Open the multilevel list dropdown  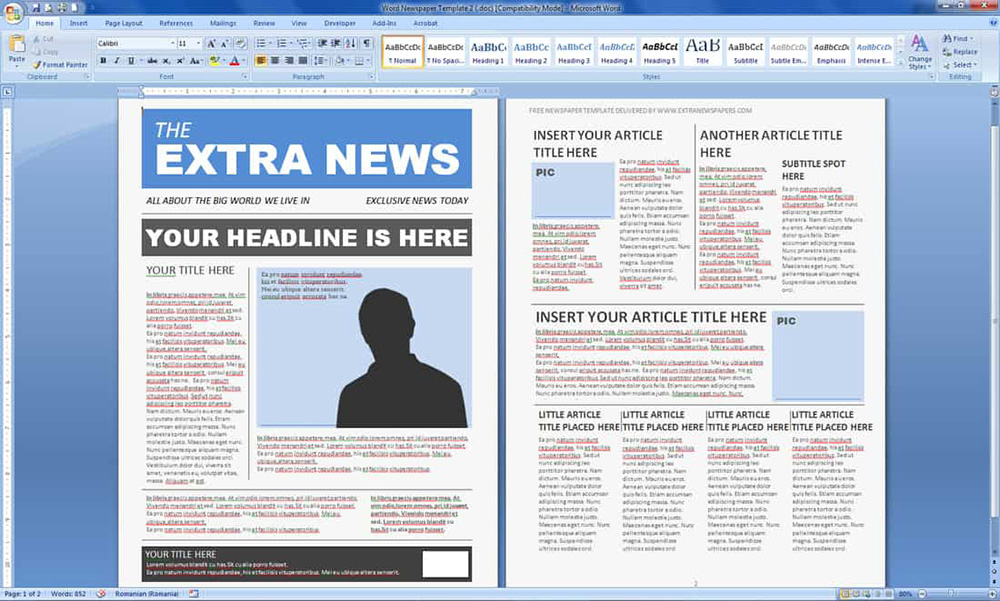[x=303, y=43]
